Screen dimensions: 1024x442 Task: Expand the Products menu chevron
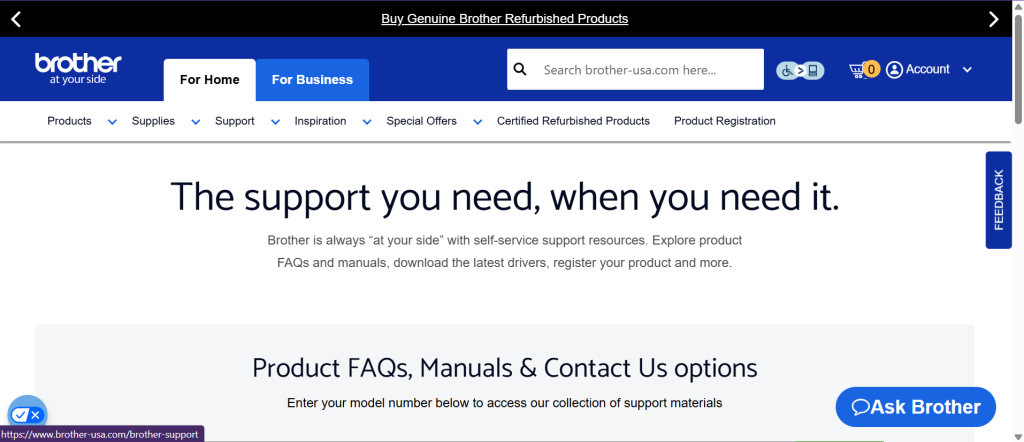(x=112, y=122)
